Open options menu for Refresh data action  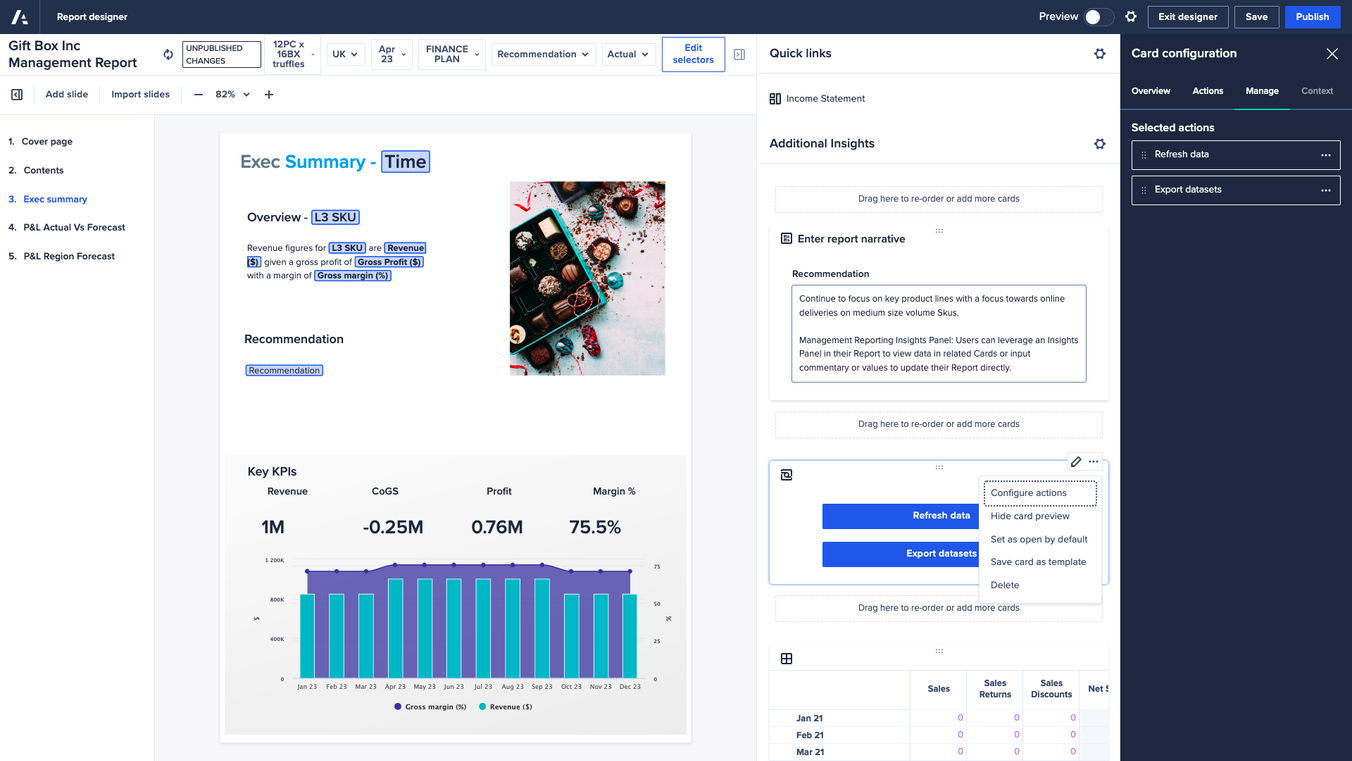1326,155
